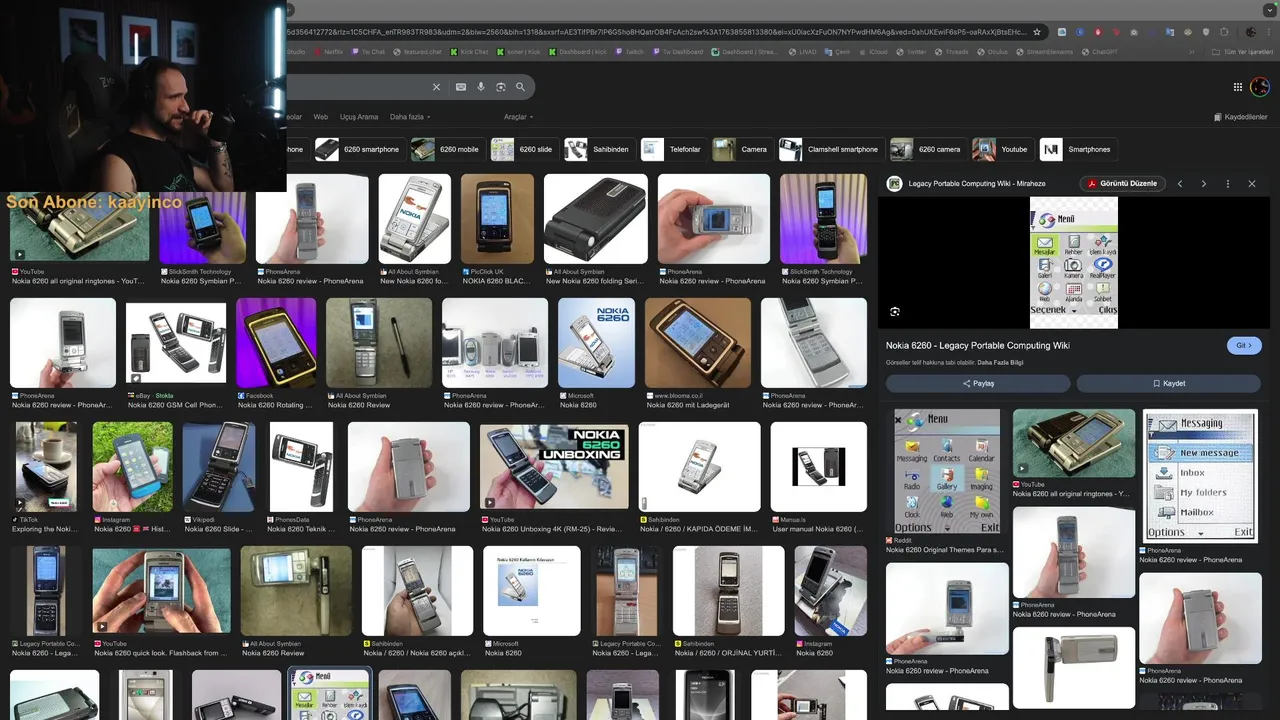Open the Reddit Nokia 6260 Original Themes related image
Screen dimensions: 1280x720
pos(946,471)
